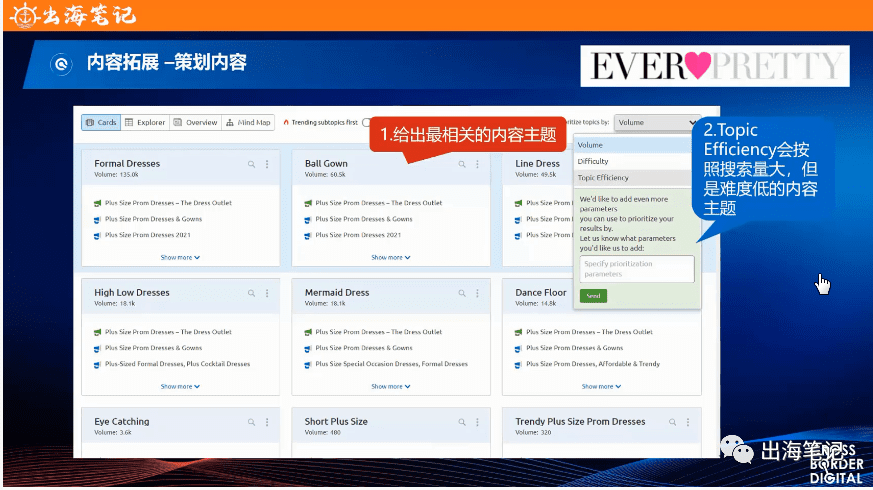This screenshot has width=873, height=490.
Task: More options on Trendy Plus Size Prom Dresses card
Action: pos(688,423)
